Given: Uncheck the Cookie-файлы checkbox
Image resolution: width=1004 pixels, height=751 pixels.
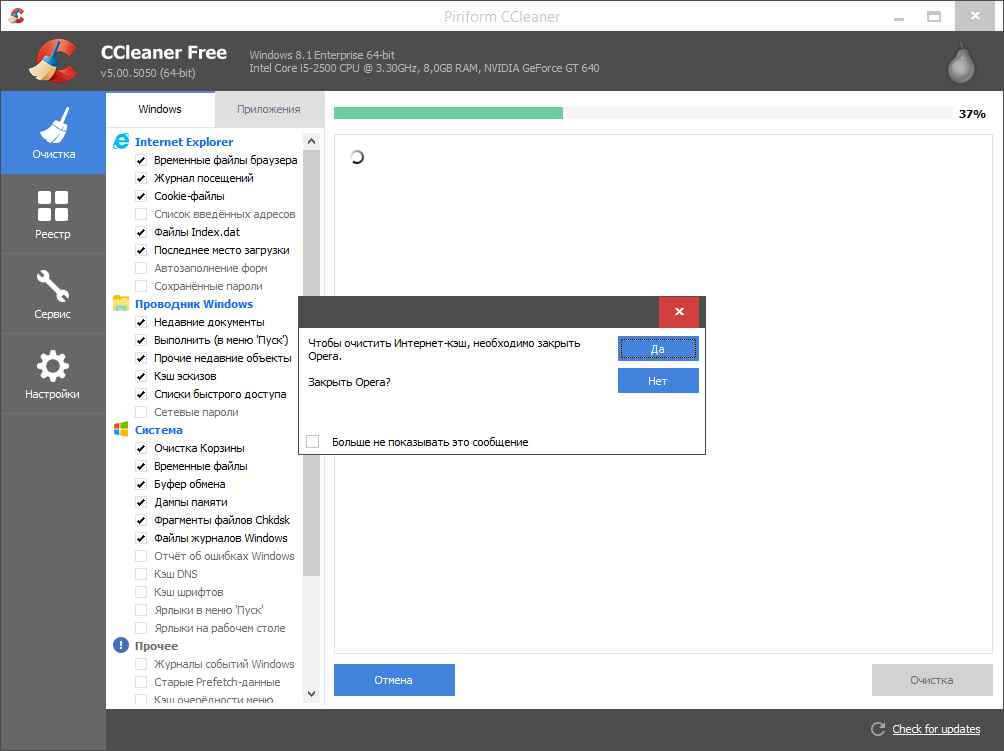Looking at the screenshot, I should tap(141, 196).
